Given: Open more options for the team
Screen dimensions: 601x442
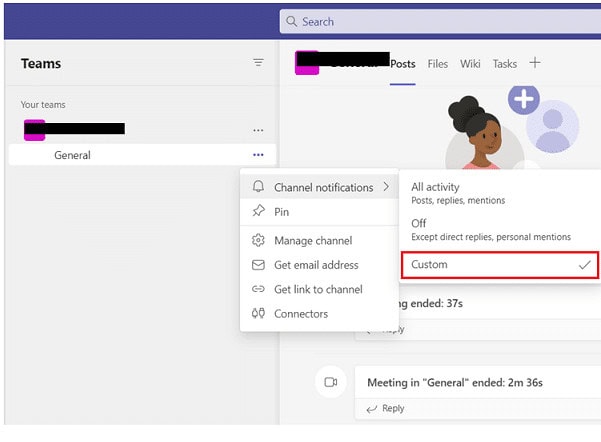Looking at the screenshot, I should (x=258, y=130).
